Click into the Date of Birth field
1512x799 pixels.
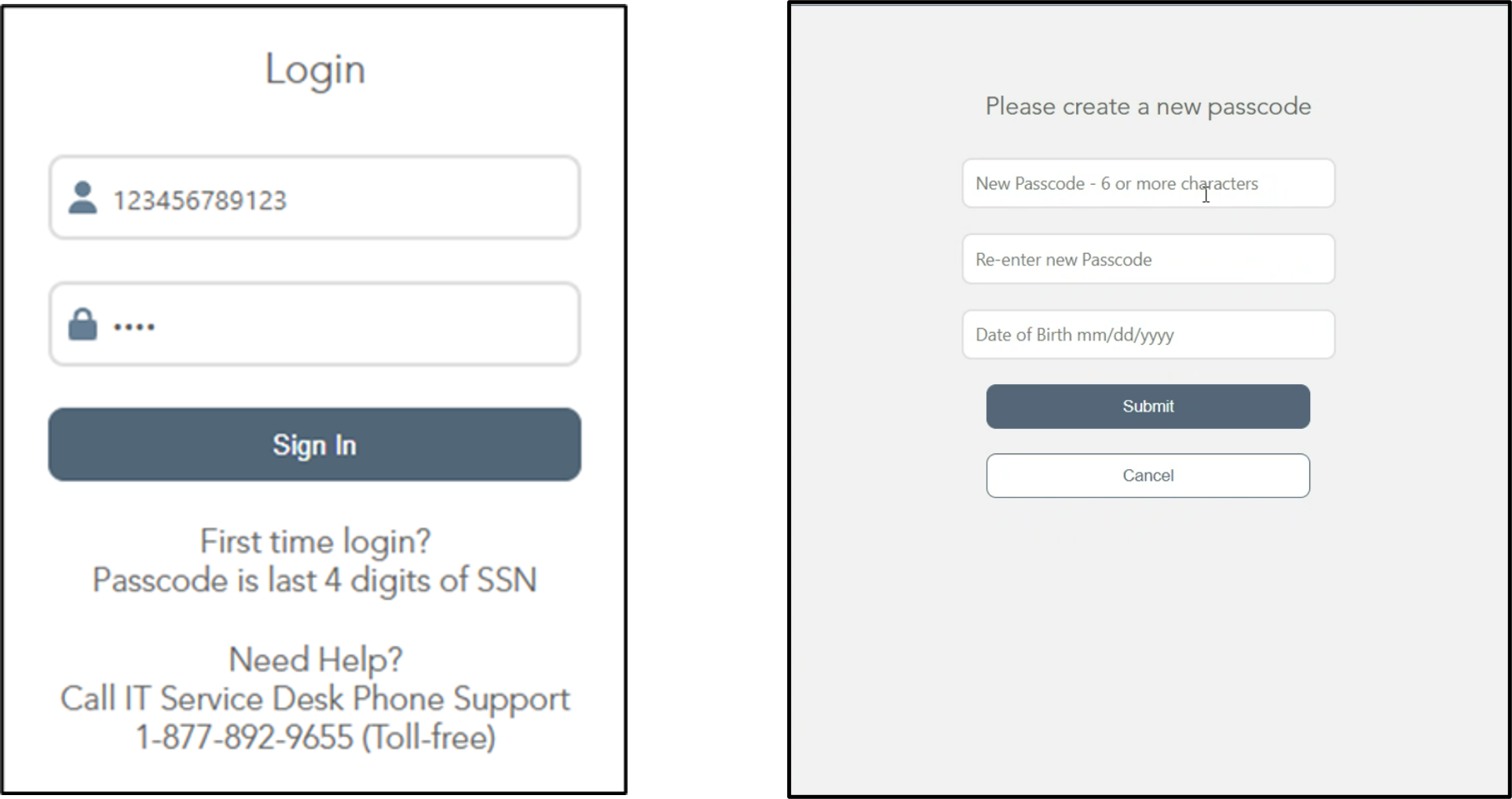pos(1148,335)
